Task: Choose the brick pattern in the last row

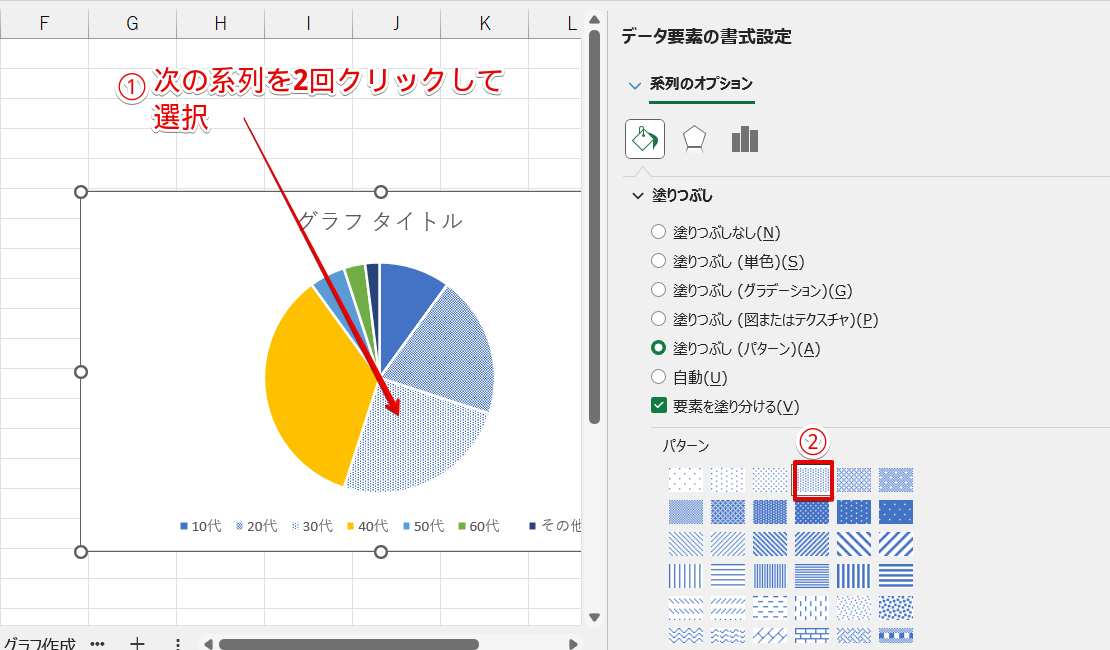Action: click(x=812, y=635)
